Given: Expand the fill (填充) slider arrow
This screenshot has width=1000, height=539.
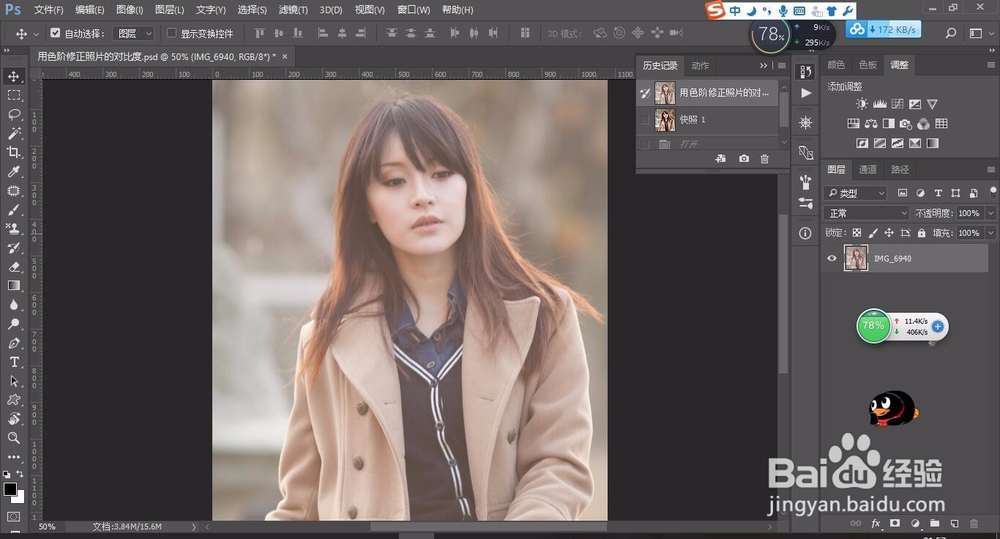Looking at the screenshot, I should (990, 233).
